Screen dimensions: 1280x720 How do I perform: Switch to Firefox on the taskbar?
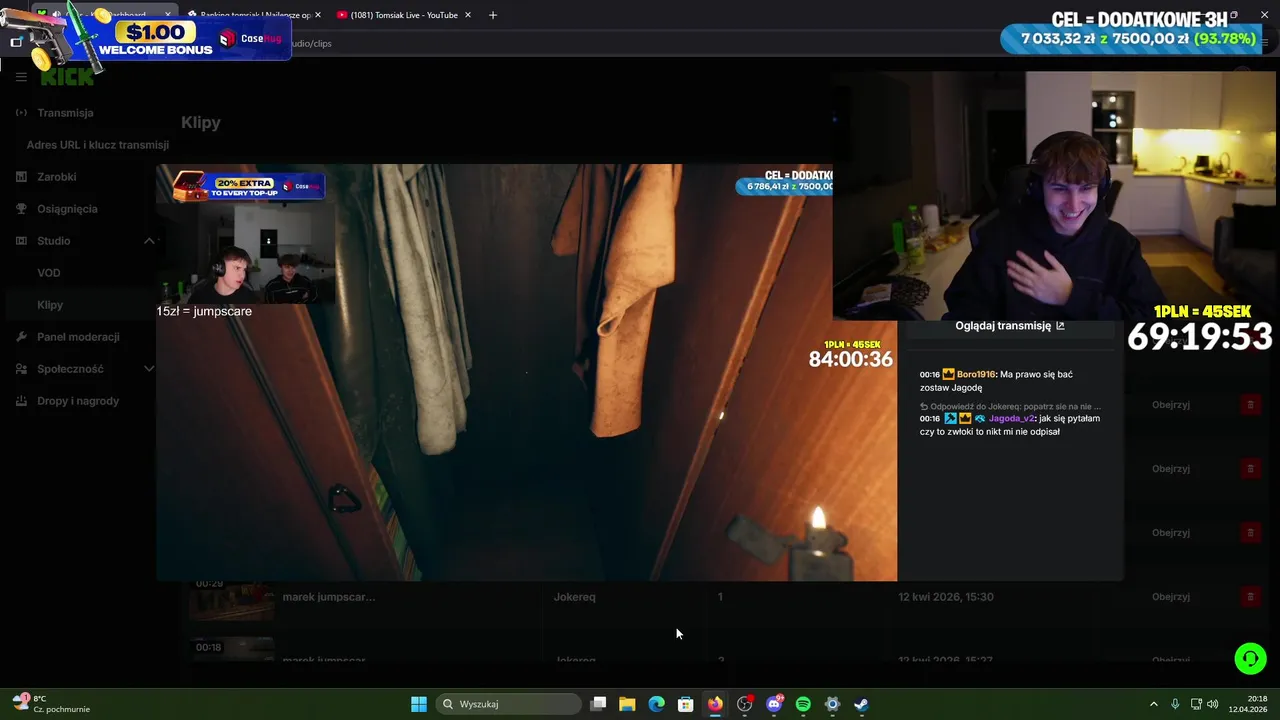pos(715,704)
